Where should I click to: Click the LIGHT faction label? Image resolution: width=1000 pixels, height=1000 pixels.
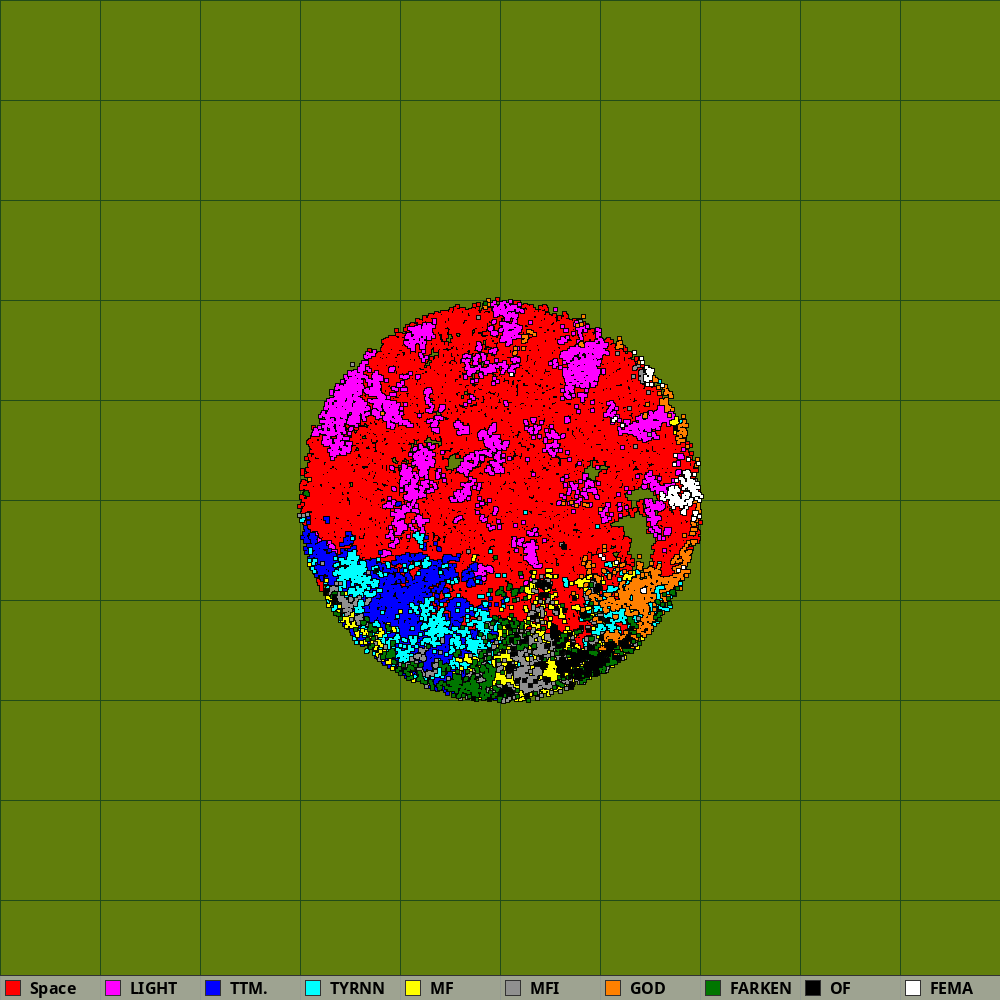pos(153,988)
